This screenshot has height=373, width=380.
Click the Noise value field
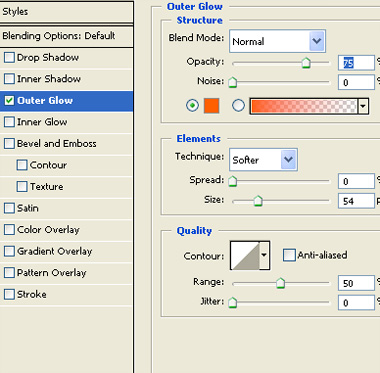click(356, 82)
